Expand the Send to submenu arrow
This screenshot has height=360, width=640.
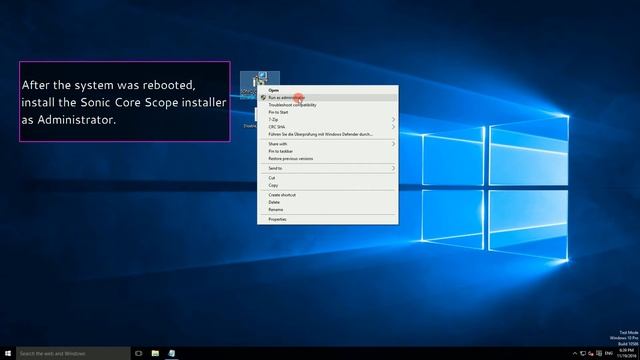393,169
